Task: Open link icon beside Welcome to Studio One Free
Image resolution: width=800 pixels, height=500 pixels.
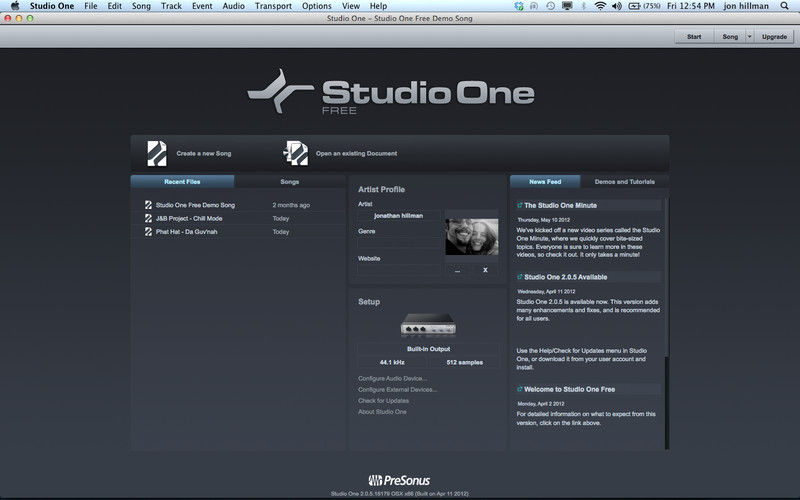Action: coord(519,389)
